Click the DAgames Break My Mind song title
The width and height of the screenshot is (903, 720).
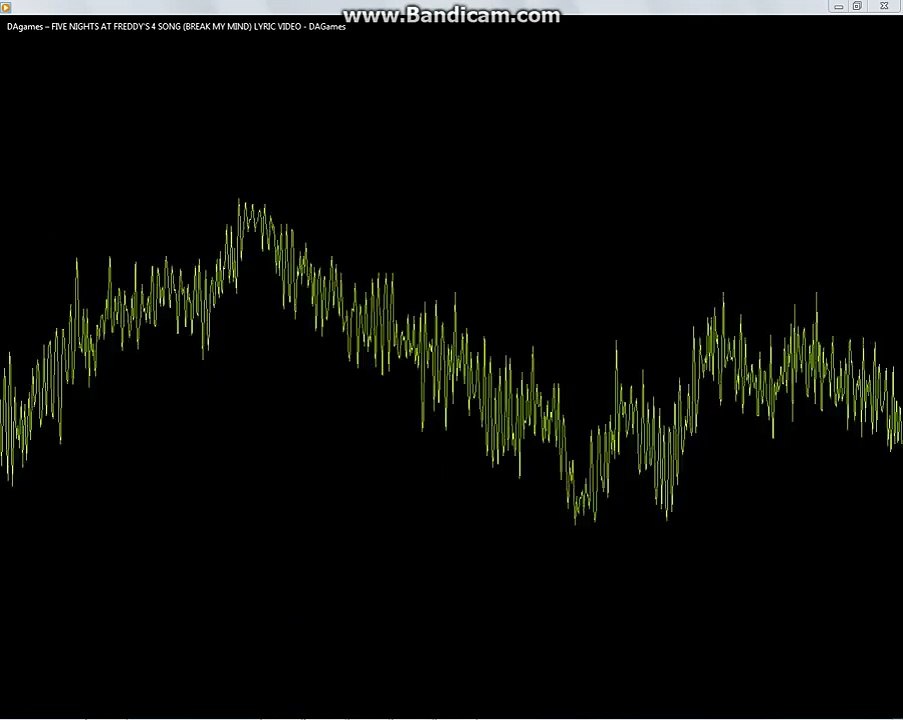(x=176, y=26)
